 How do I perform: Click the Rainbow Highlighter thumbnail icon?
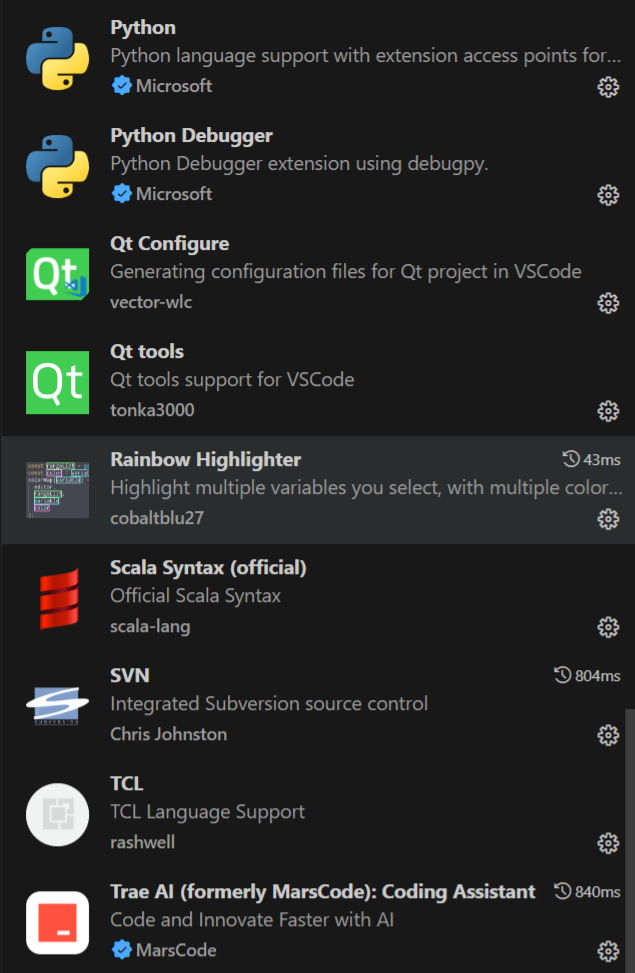(x=57, y=490)
